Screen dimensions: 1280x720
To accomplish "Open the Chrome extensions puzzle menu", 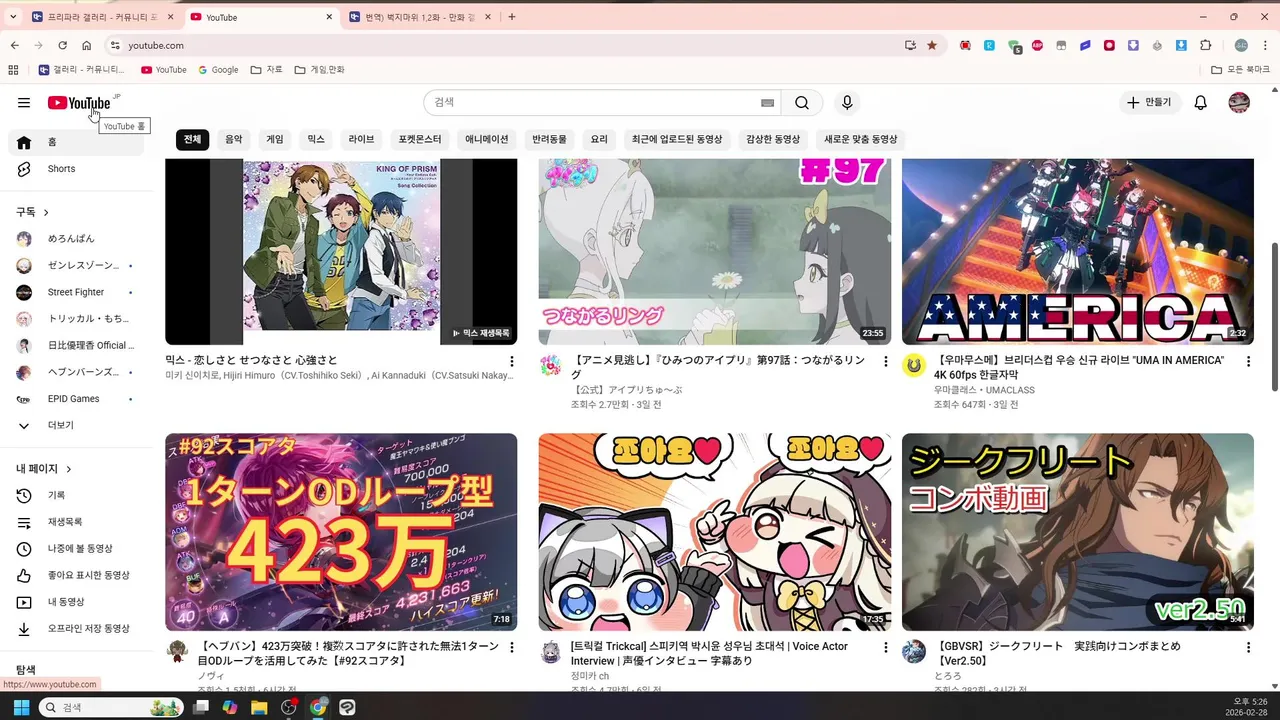I will point(1205,45).
